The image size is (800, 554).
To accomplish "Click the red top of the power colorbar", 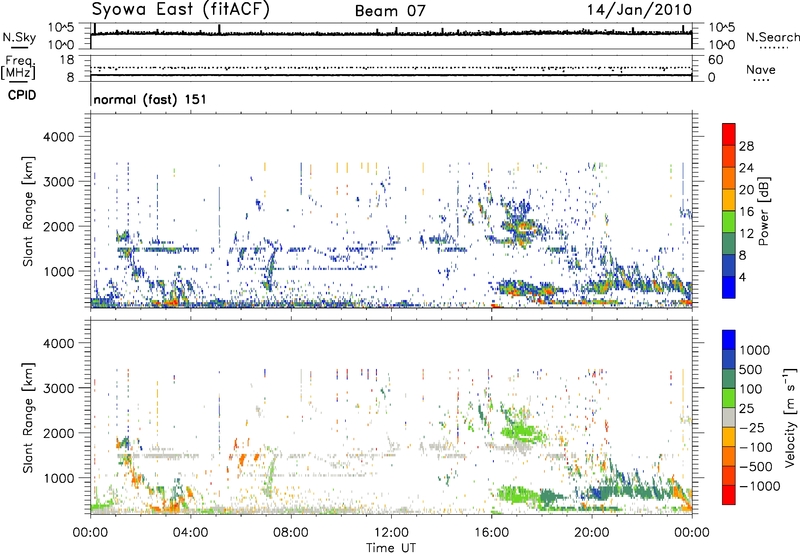I will coord(729,134).
